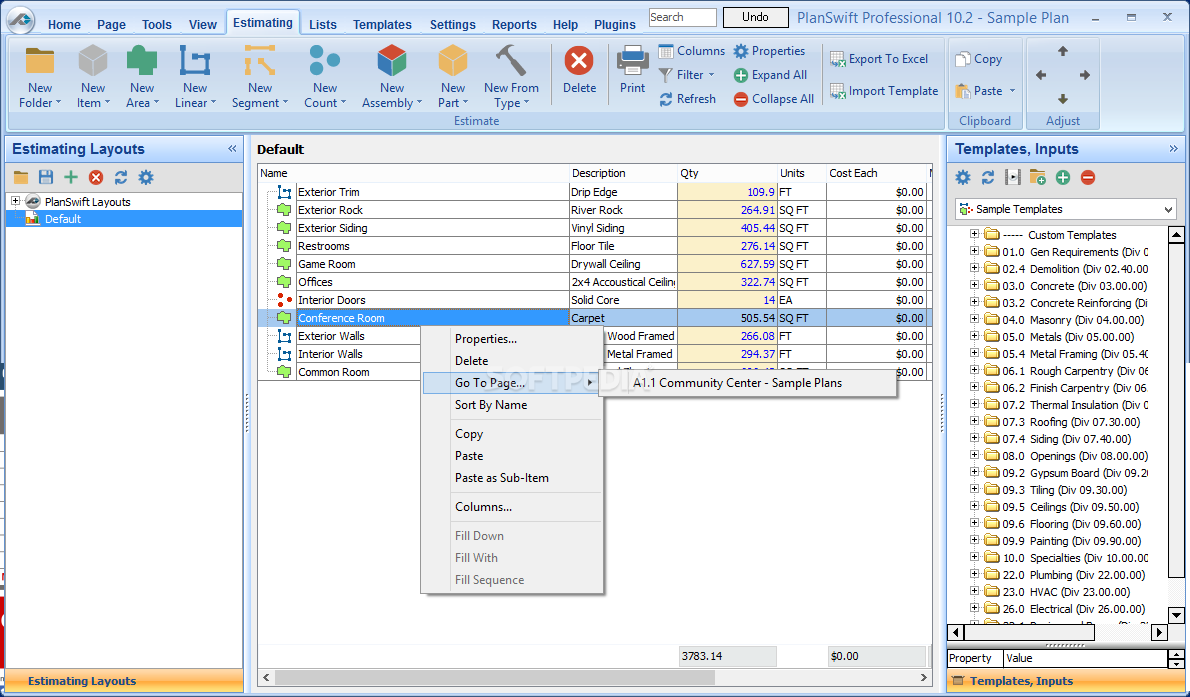This screenshot has height=697, width=1190.
Task: Collapse the Estimating Layouts panel chevron
Action: coord(232,149)
